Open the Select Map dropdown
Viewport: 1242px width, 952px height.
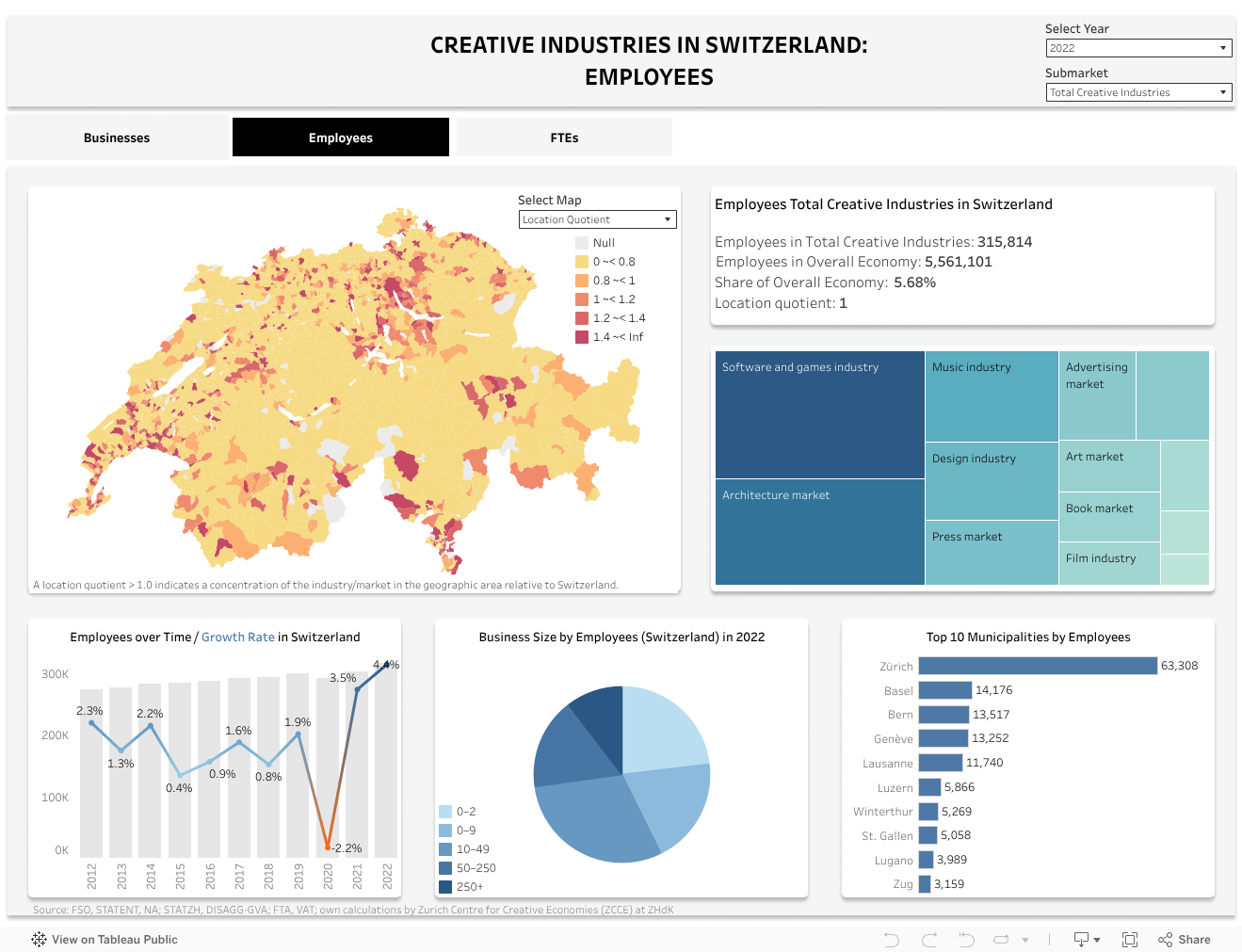click(x=597, y=219)
